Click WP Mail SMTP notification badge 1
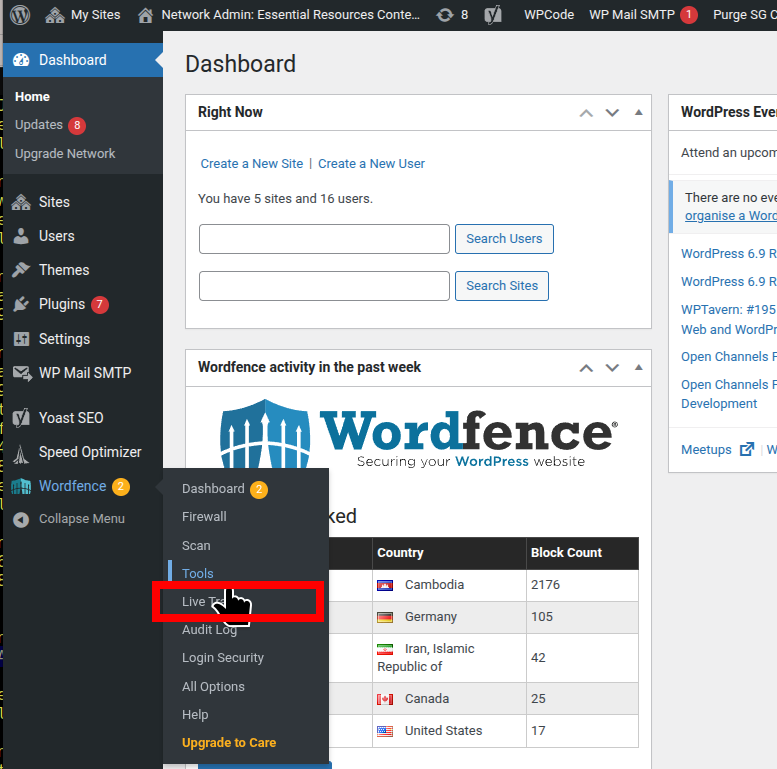The height and width of the screenshot is (769, 777). (689, 15)
